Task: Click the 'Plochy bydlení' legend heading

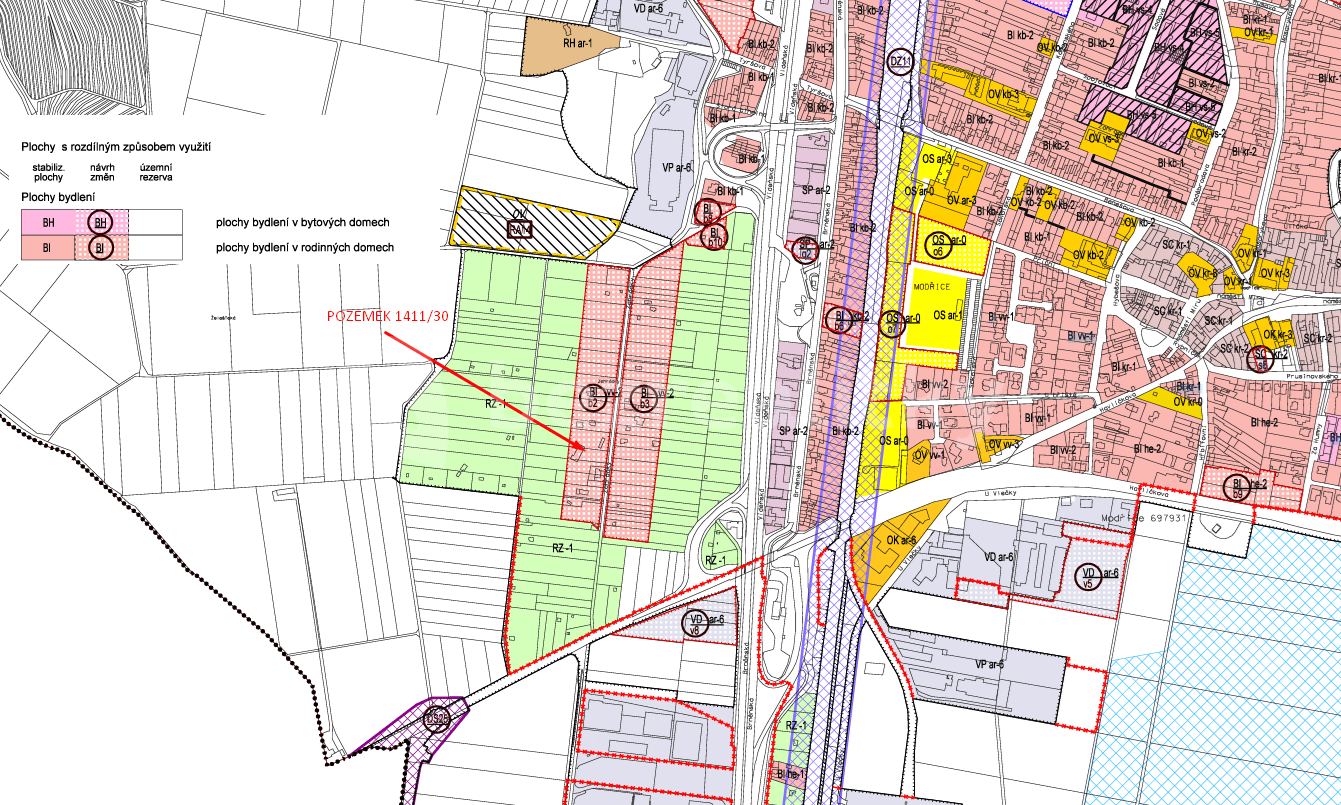Action: [x=58, y=198]
